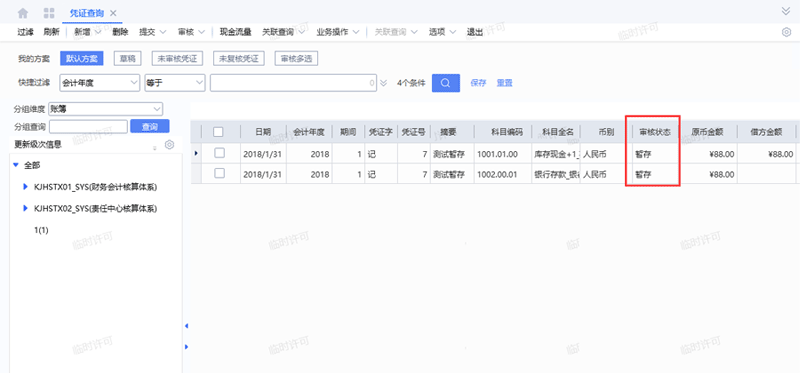Click the blue search magnifier button
The width and height of the screenshot is (800, 373).
click(x=445, y=83)
